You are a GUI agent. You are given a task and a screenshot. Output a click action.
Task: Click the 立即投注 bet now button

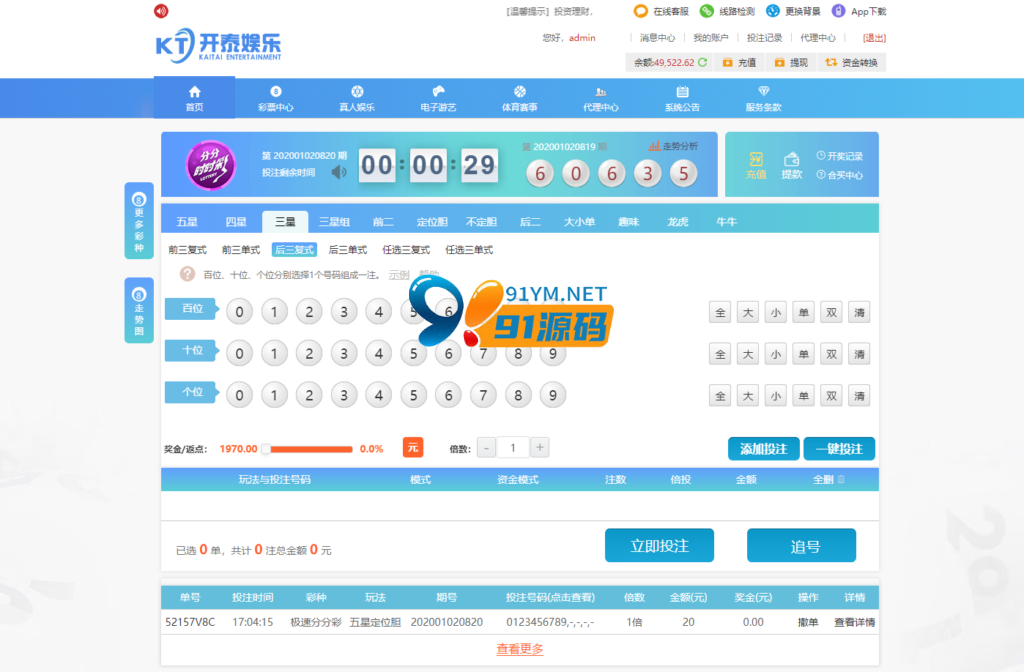[x=659, y=546]
